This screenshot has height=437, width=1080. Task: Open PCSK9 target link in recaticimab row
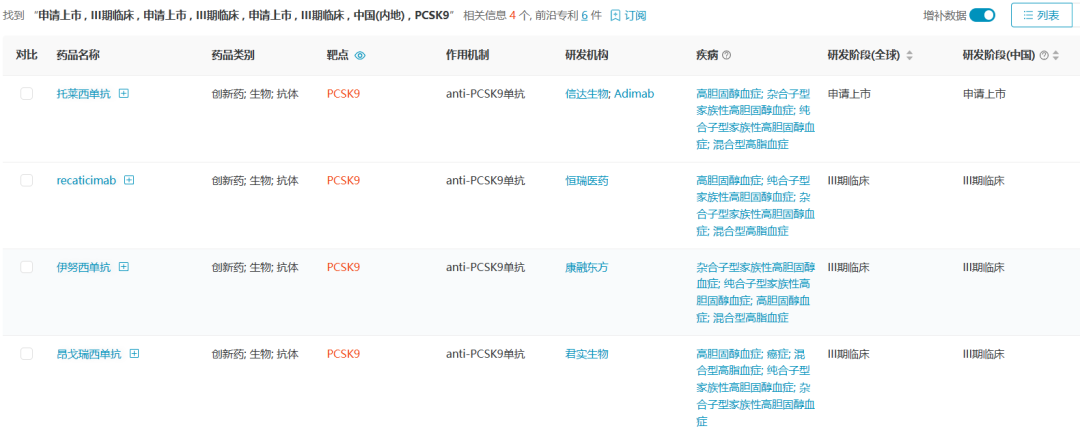coord(343,181)
